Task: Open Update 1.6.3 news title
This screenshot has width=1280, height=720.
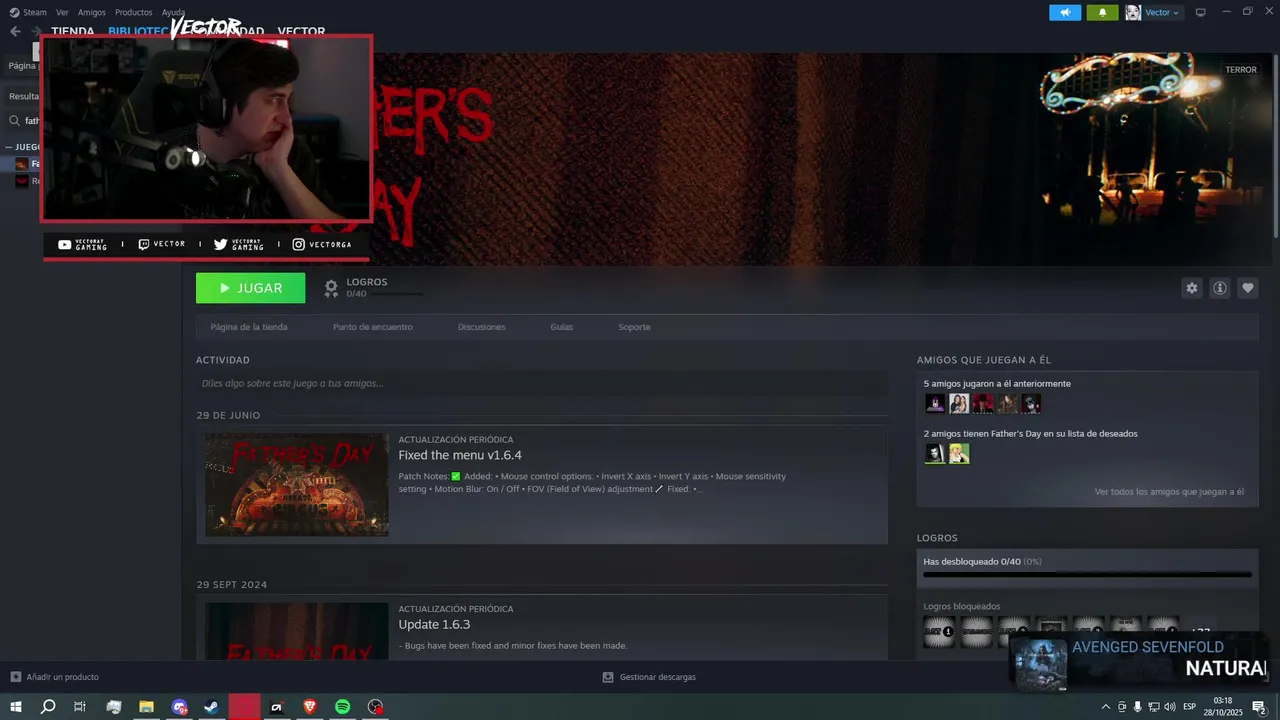Action: [434, 624]
